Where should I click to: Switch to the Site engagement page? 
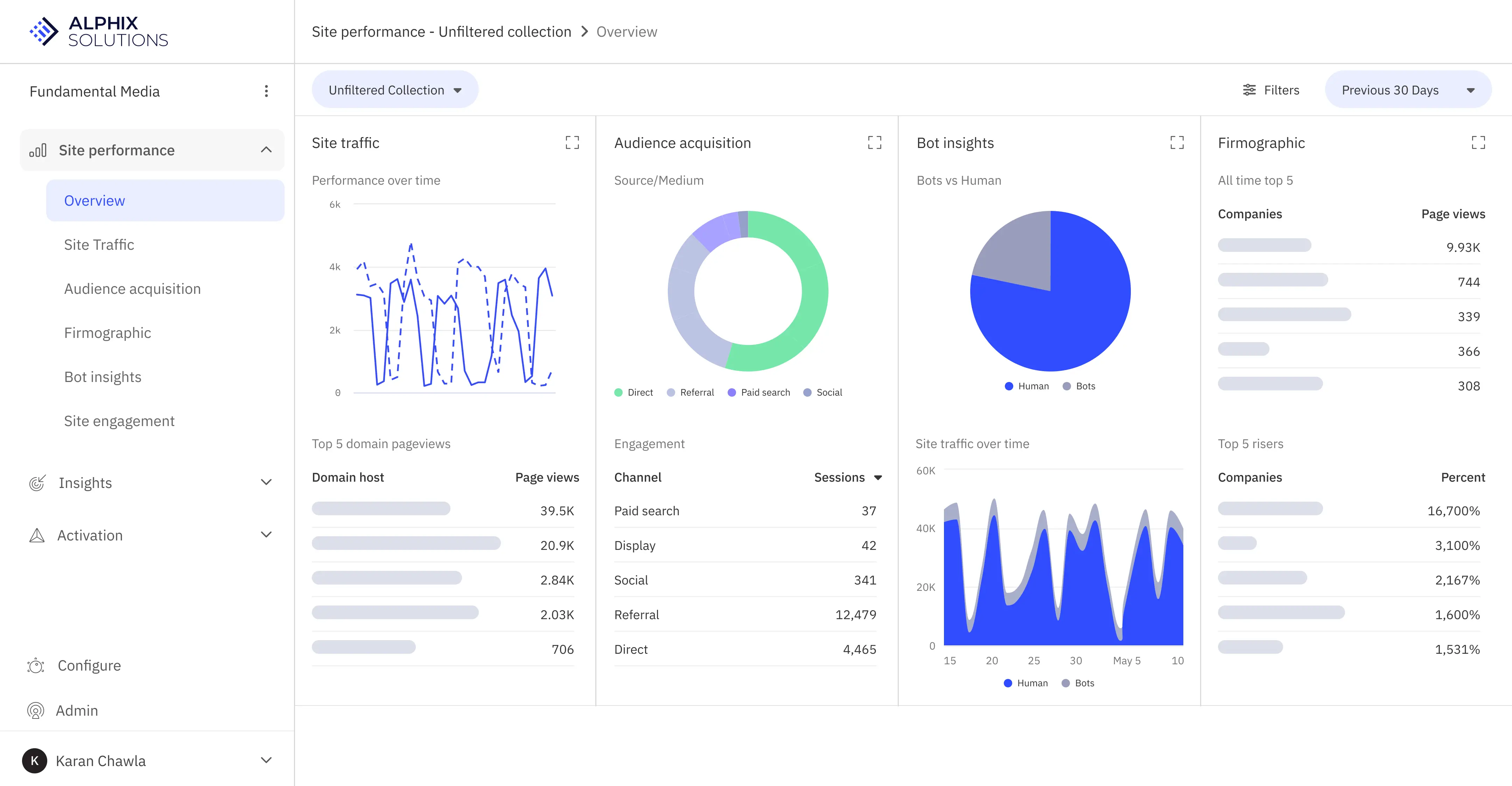point(119,420)
